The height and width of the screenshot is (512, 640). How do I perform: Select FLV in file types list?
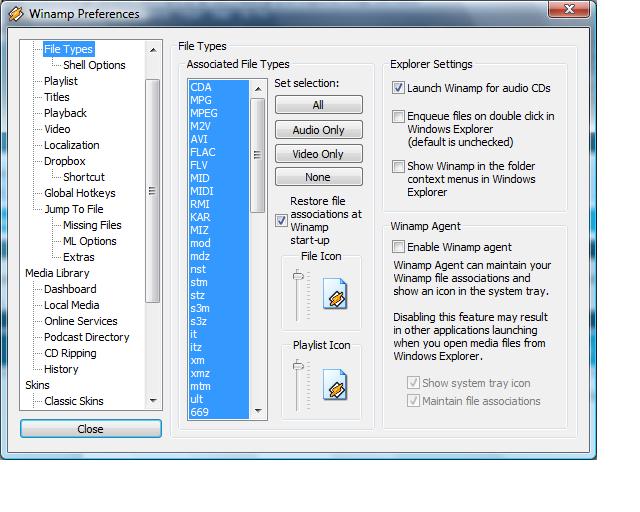(x=219, y=165)
